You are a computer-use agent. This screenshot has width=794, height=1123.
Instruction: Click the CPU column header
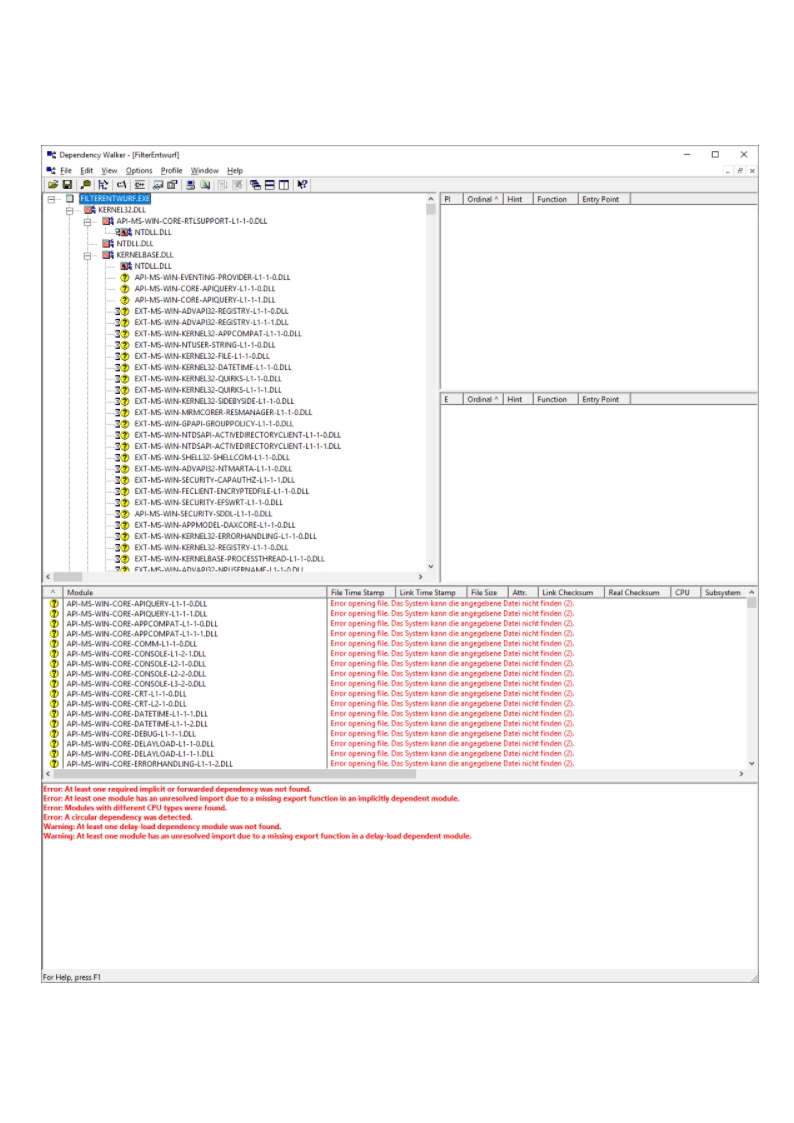(685, 592)
